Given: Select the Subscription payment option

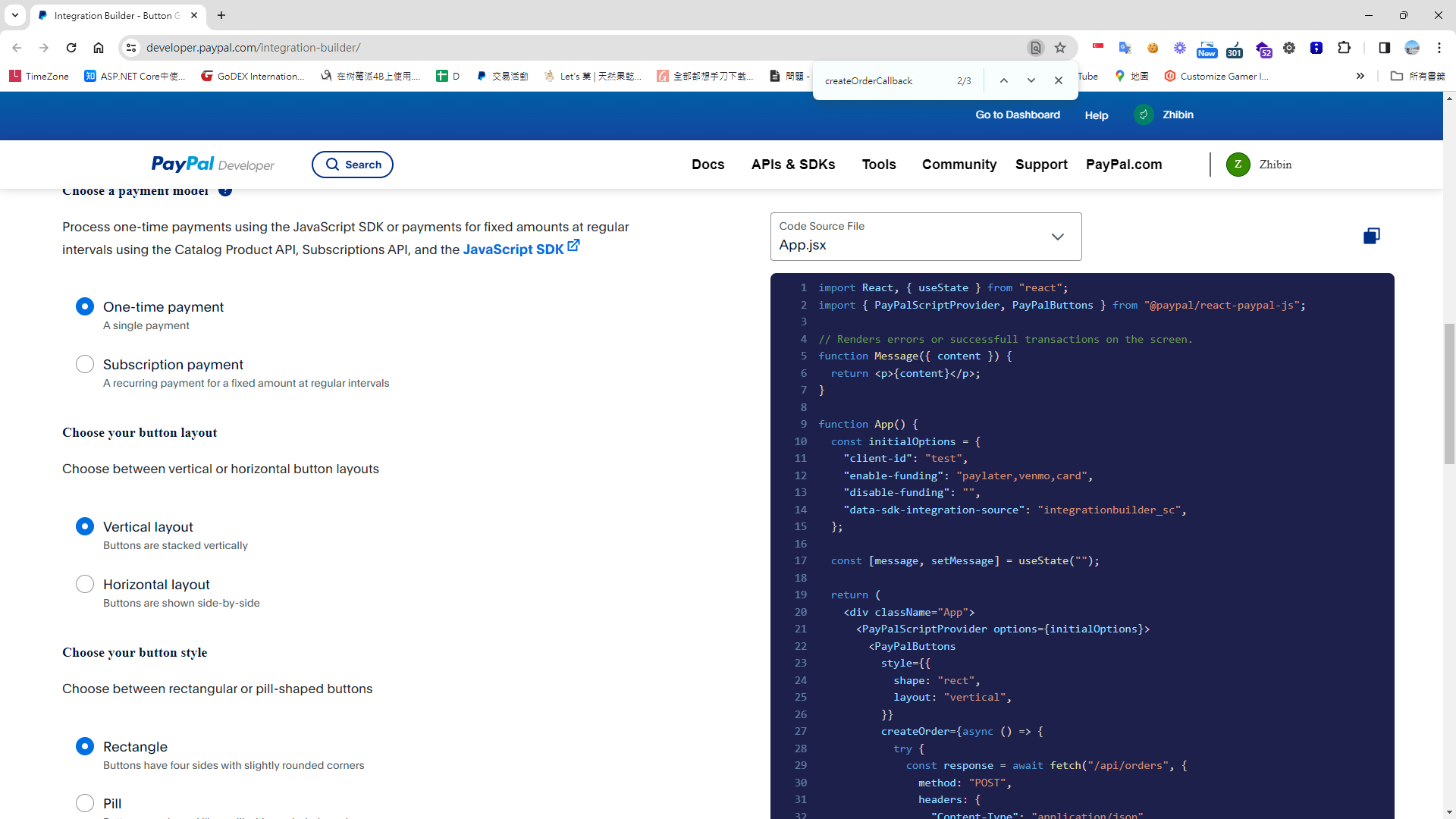Looking at the screenshot, I should tap(85, 364).
